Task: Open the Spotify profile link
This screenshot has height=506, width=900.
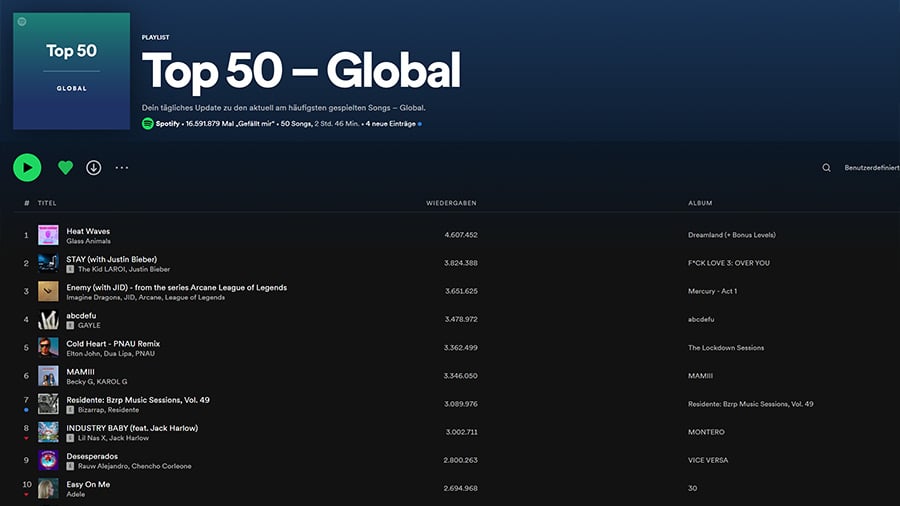Action: click(x=168, y=124)
